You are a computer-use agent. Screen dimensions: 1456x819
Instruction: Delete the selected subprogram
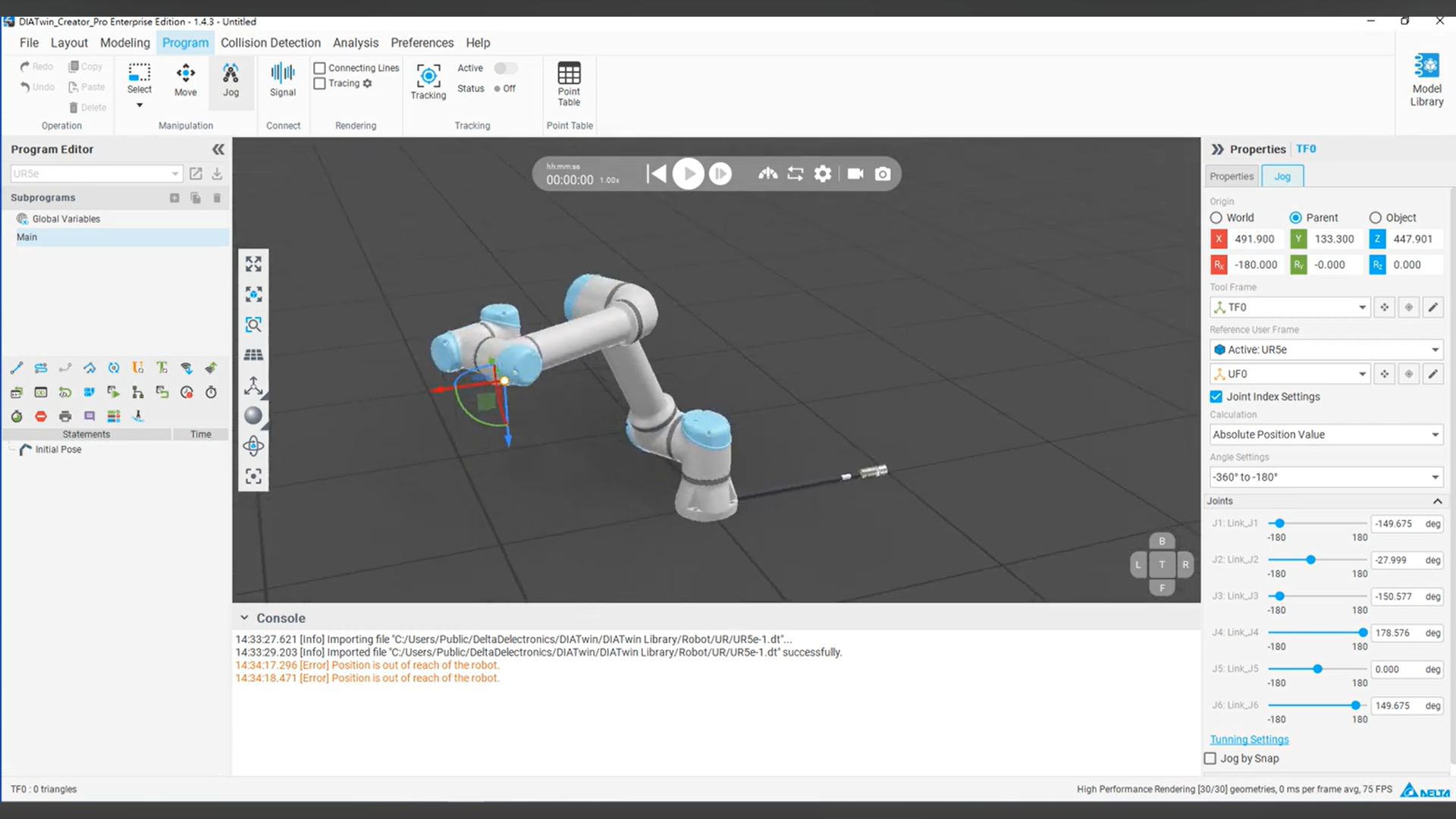pos(217,198)
